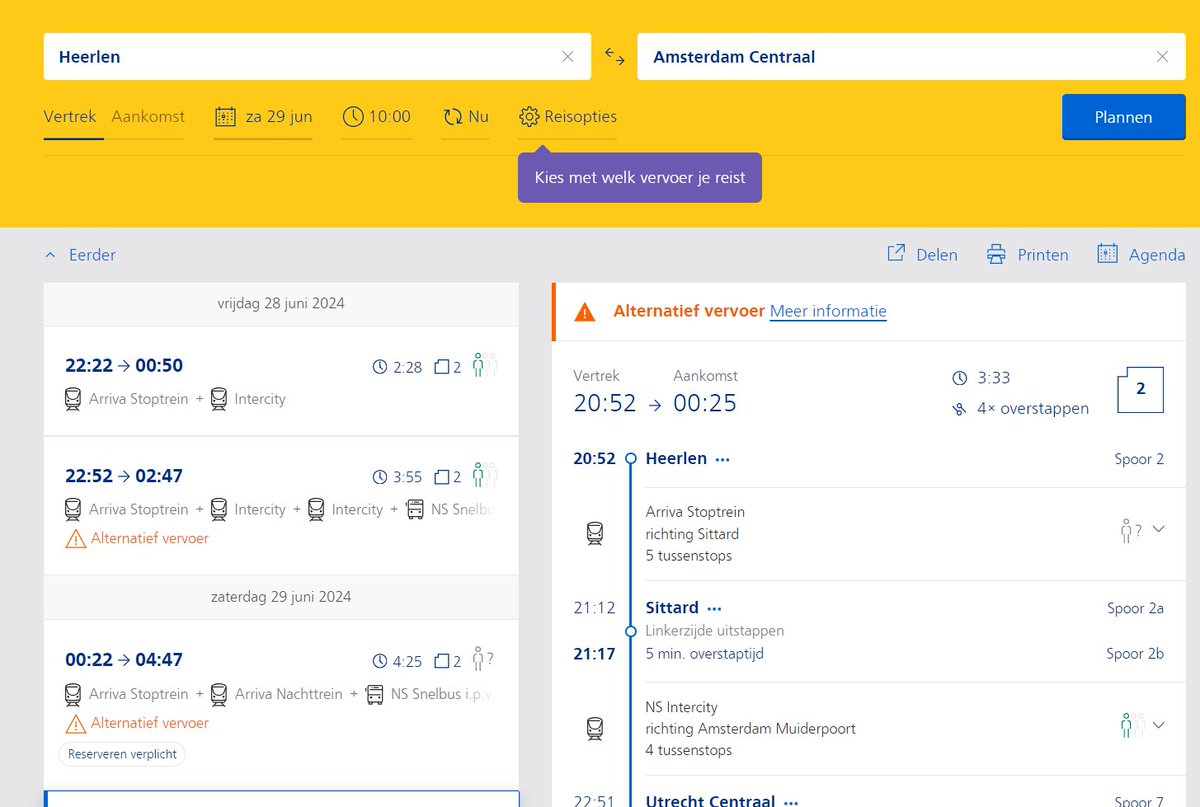Screen dimensions: 1200x807
Task: Click the 'Spoor 2' platform label at Heerlen
Action: 1139,459
